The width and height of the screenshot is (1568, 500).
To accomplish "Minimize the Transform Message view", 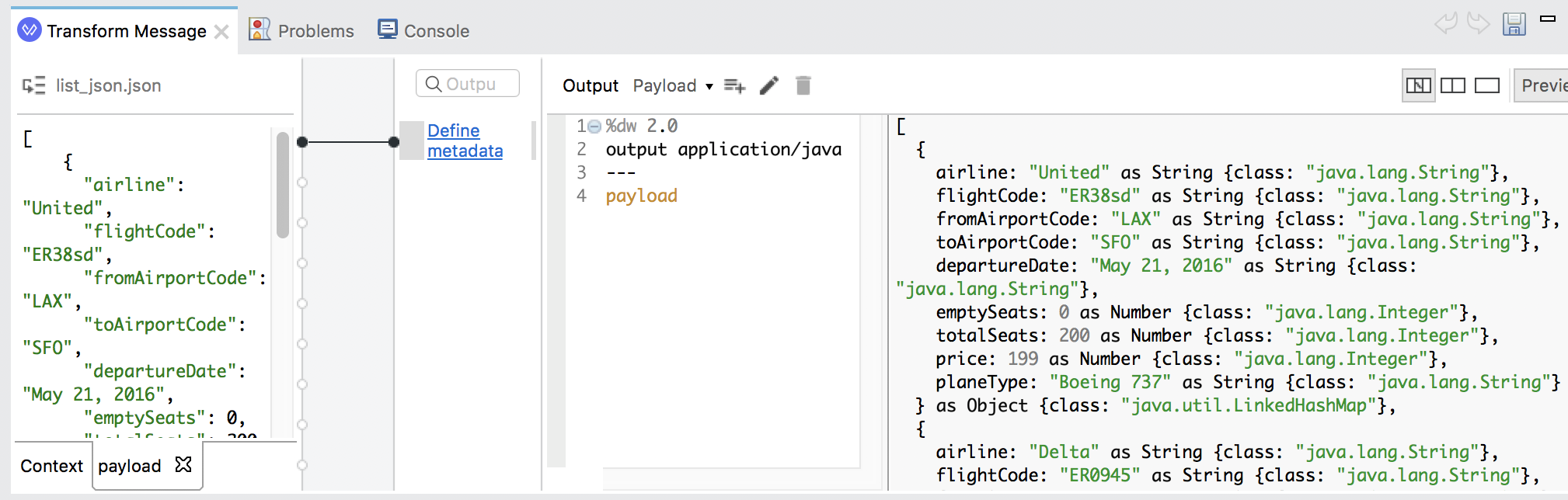I will click(x=1548, y=18).
